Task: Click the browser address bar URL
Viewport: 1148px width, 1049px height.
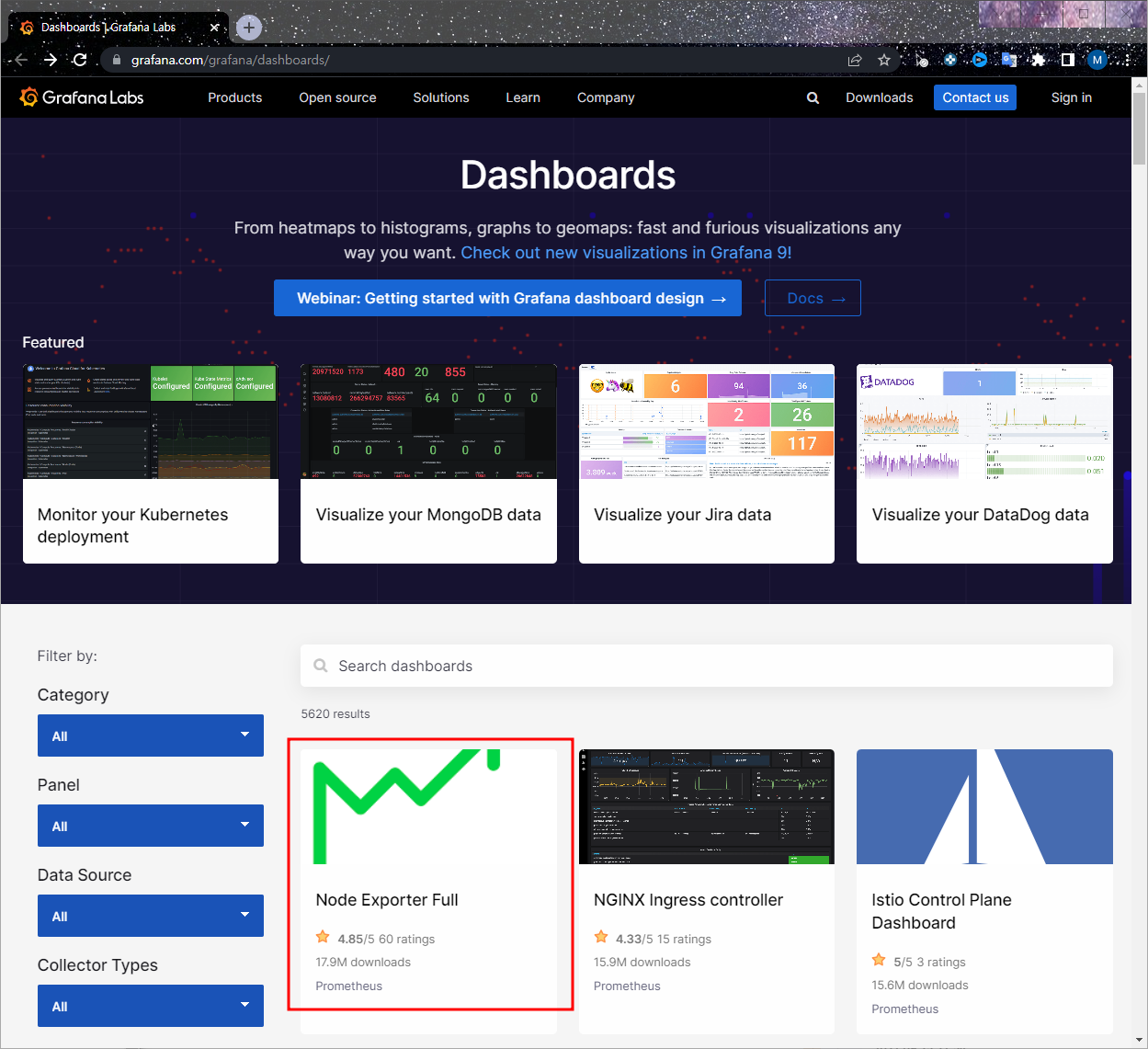Action: point(230,60)
